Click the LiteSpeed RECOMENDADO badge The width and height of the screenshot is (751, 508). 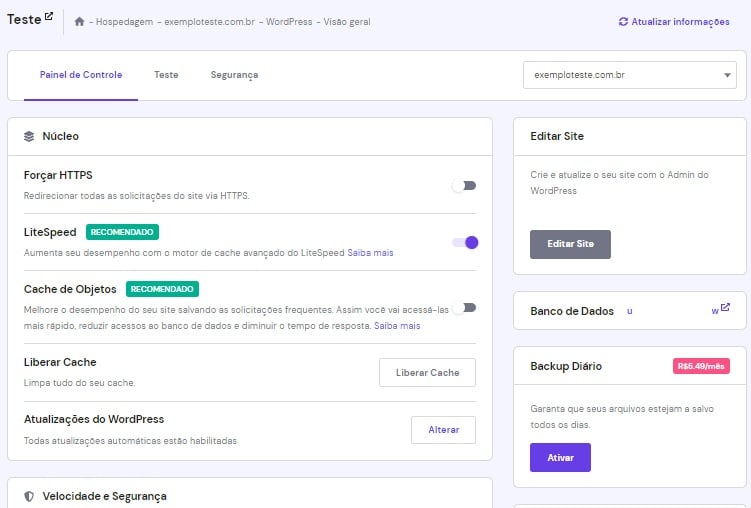coord(122,232)
